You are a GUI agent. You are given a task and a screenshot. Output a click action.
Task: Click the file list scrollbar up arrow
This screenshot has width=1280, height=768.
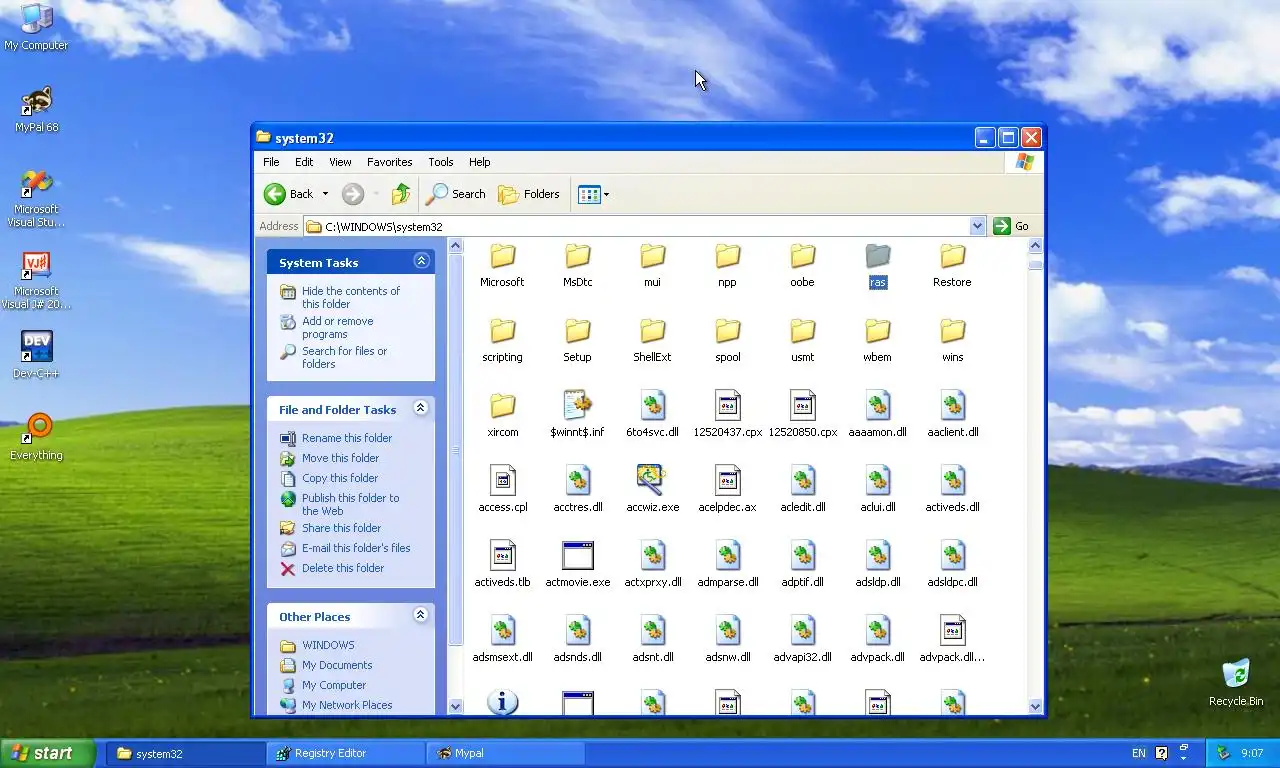tap(1035, 246)
